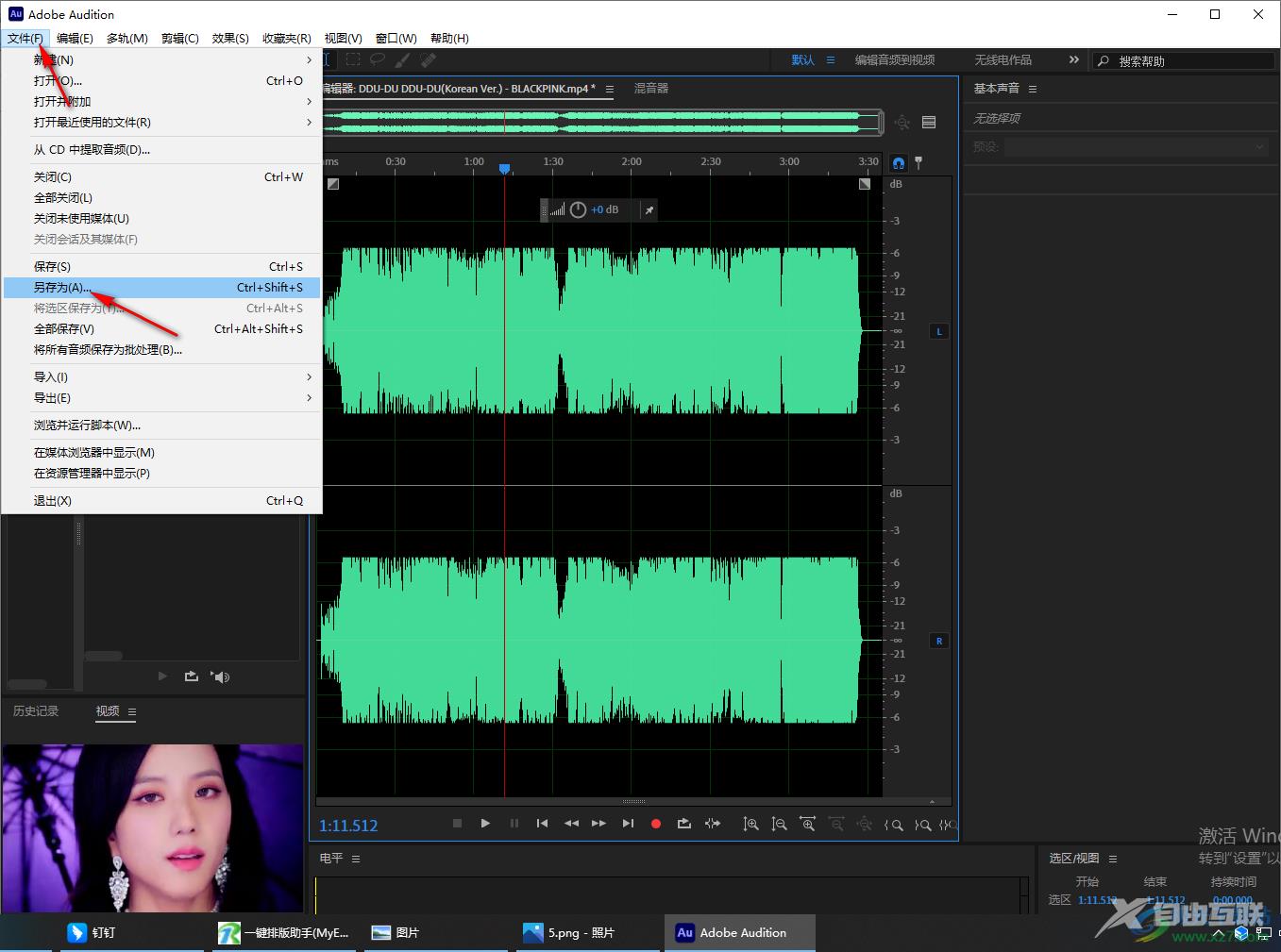Toggle right channel R button
The image size is (1281, 952).
coord(938,641)
